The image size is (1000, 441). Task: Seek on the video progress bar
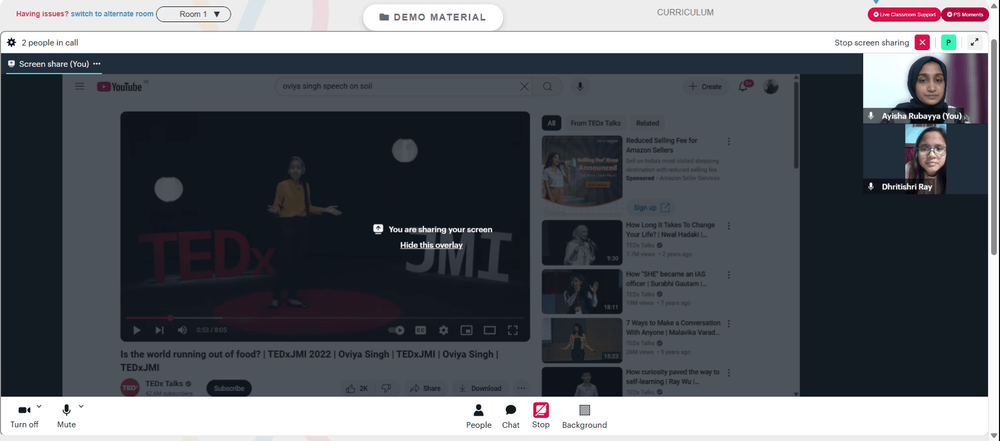[x=325, y=317]
